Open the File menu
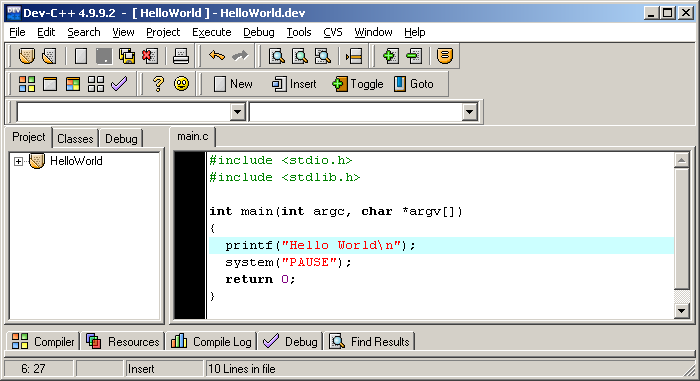This screenshot has height=381, width=700. click(17, 32)
